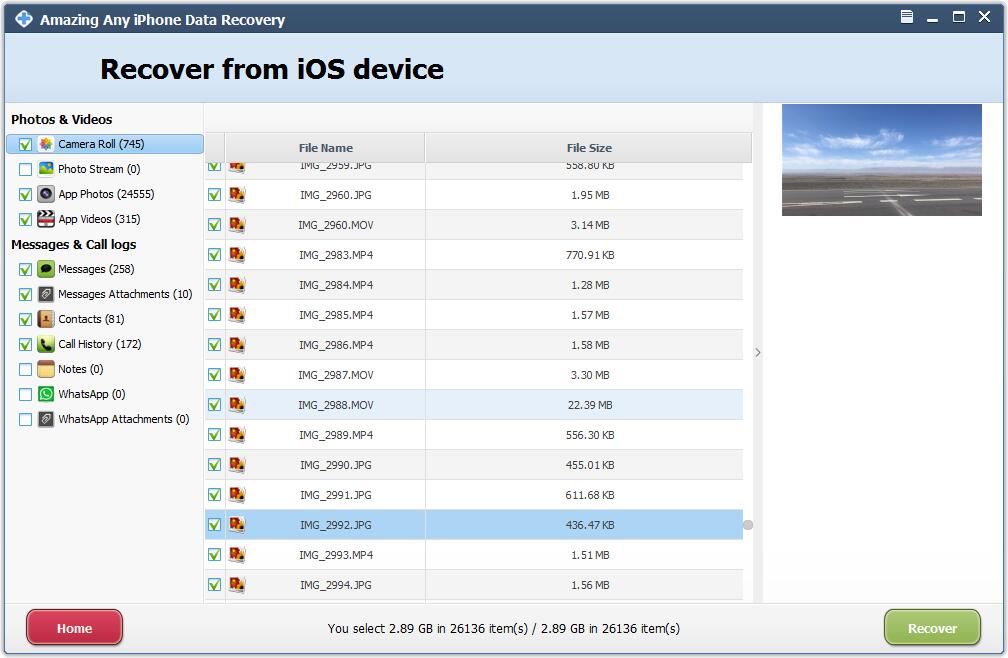Enable the Photo Stream checkbox
The height and width of the screenshot is (658, 1008).
click(25, 169)
